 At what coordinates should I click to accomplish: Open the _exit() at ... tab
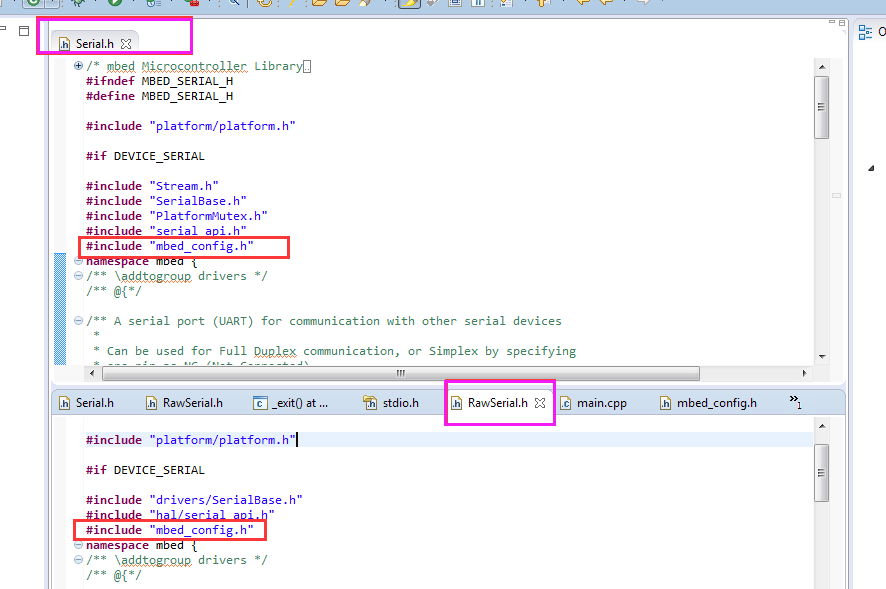tap(290, 403)
